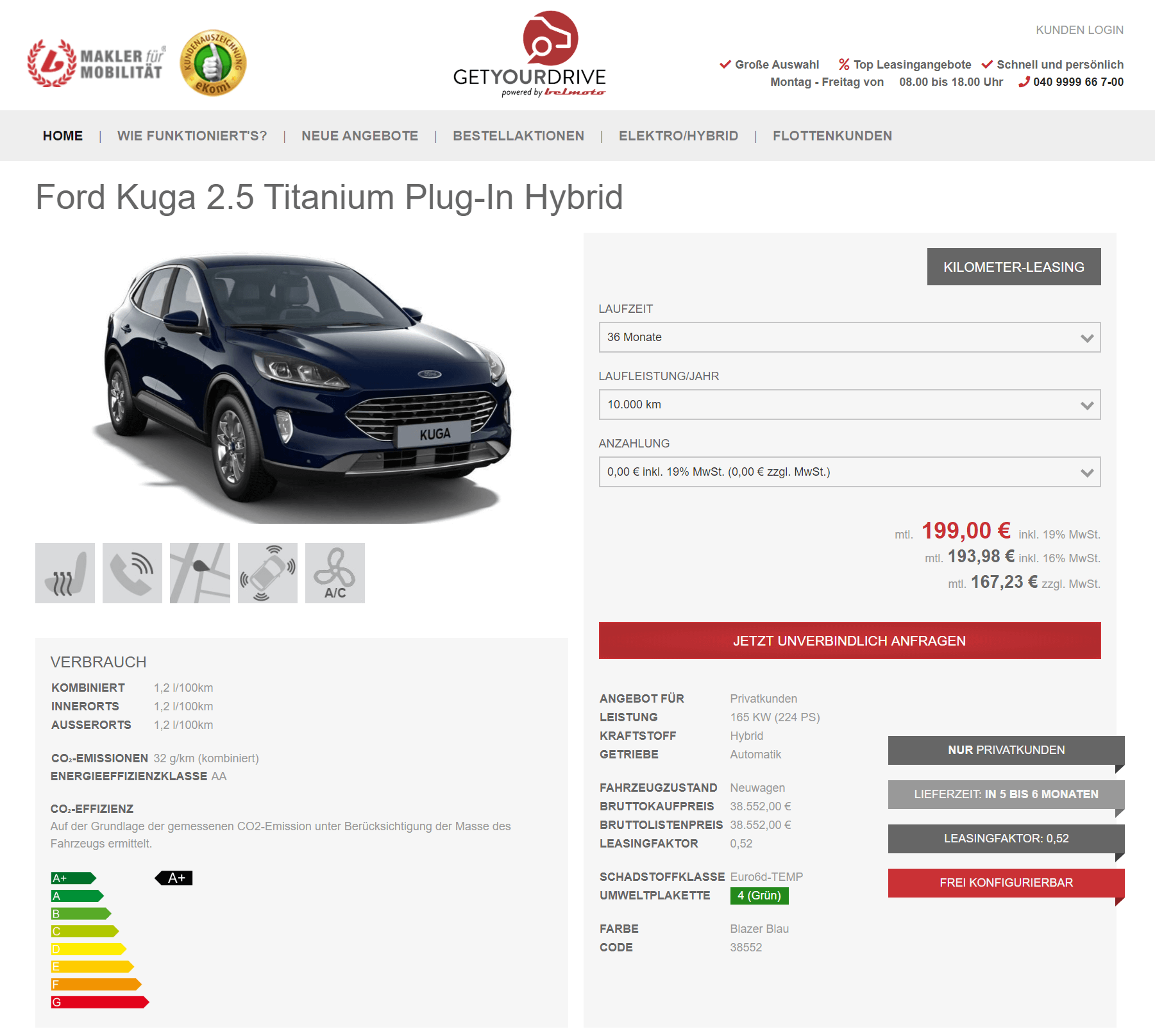This screenshot has height=1036, width=1155.
Task: Click the Automatik Getriebe value
Action: pos(755,755)
